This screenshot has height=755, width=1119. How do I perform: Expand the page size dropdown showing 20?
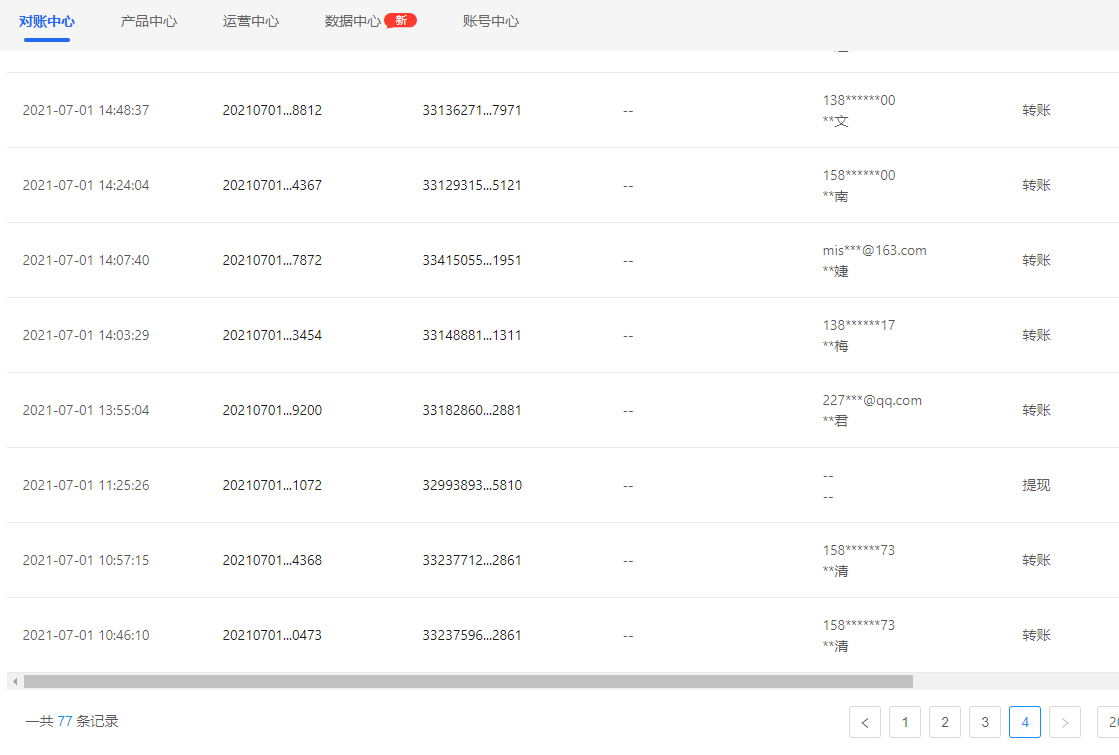tap(1108, 722)
